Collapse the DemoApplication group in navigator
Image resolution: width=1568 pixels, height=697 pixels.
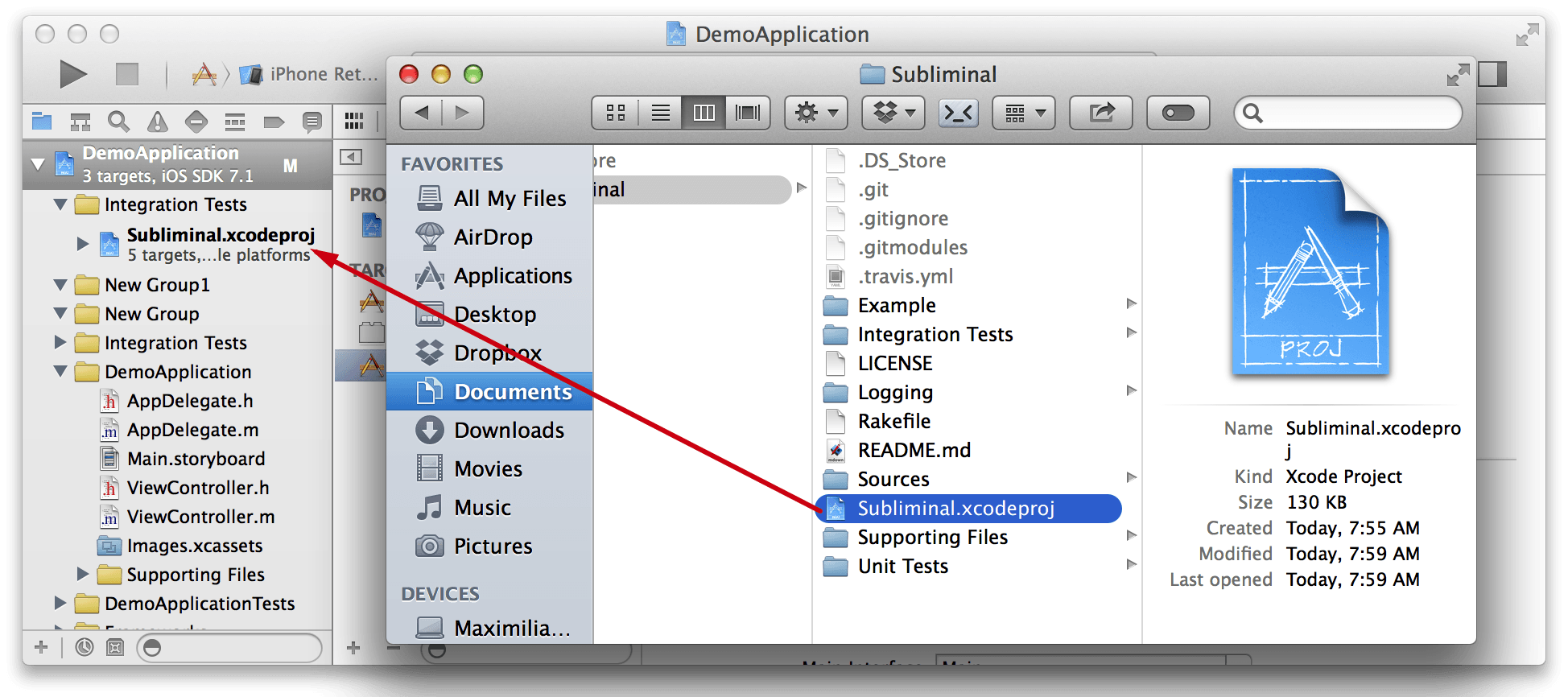(x=60, y=372)
